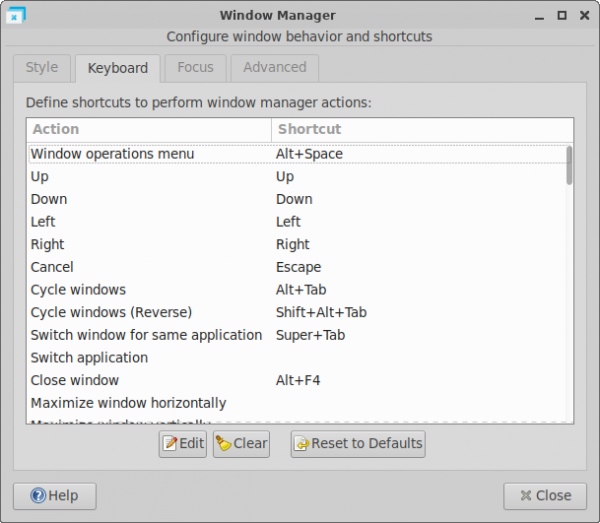Click the Window Manager app icon in title bar
Image resolution: width=600 pixels, height=523 pixels.
coord(16,15)
